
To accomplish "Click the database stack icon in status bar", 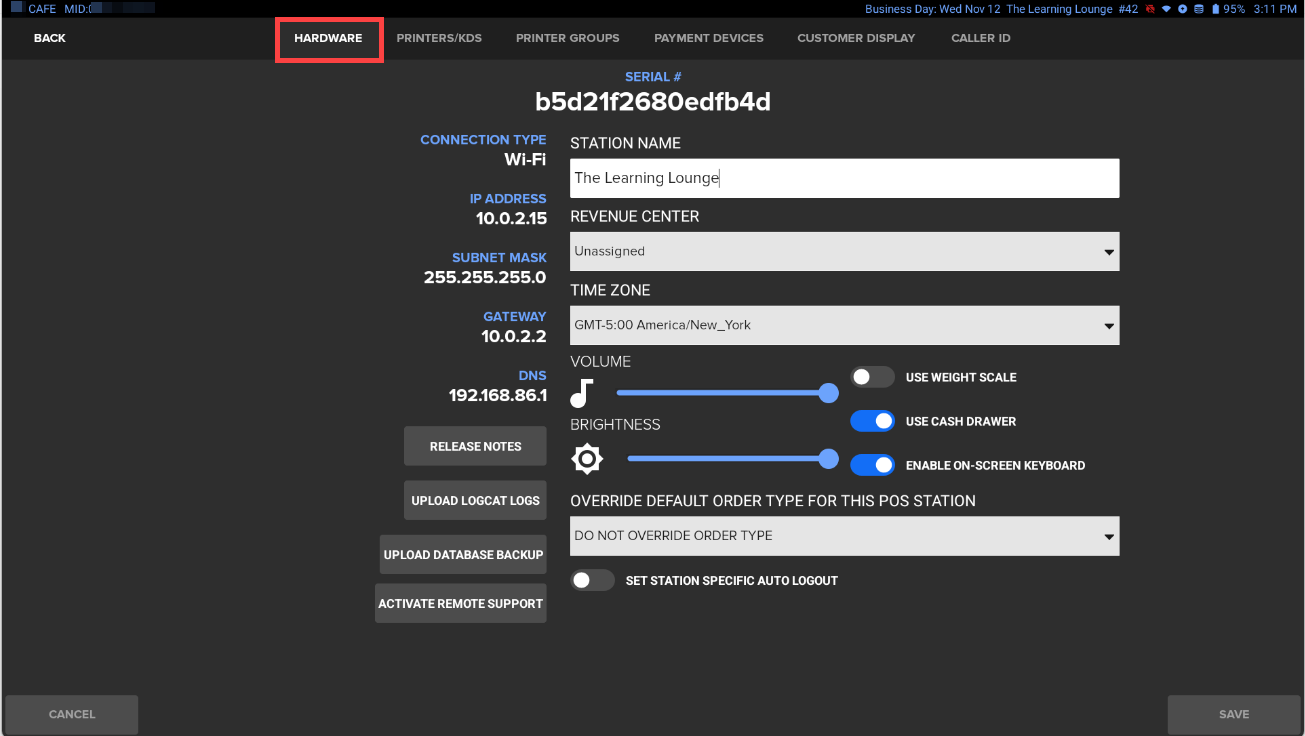I will coord(1198,9).
